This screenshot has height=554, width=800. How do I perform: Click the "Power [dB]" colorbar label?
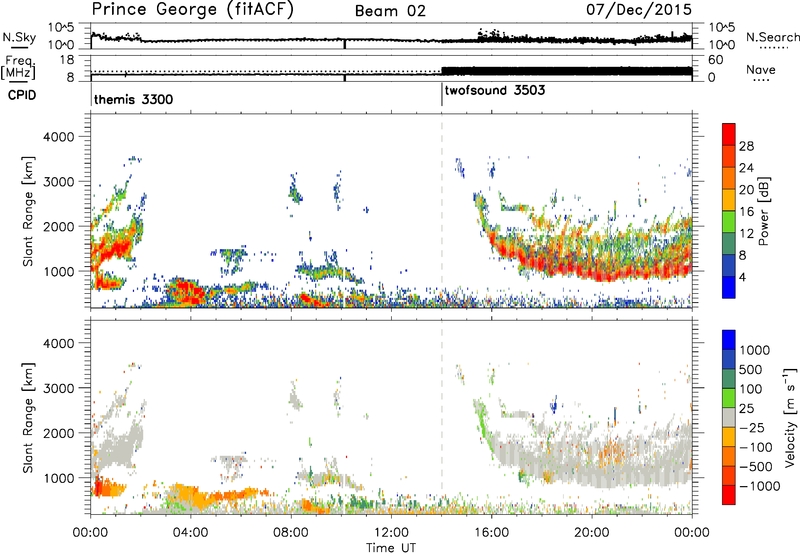click(x=764, y=211)
